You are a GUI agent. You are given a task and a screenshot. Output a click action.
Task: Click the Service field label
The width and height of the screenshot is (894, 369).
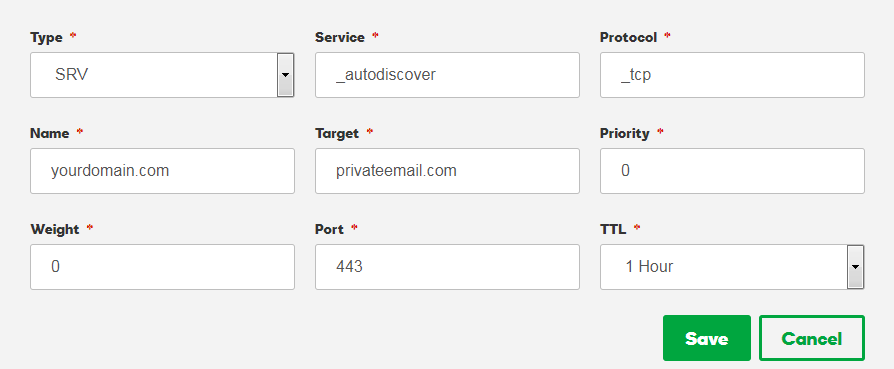point(340,38)
